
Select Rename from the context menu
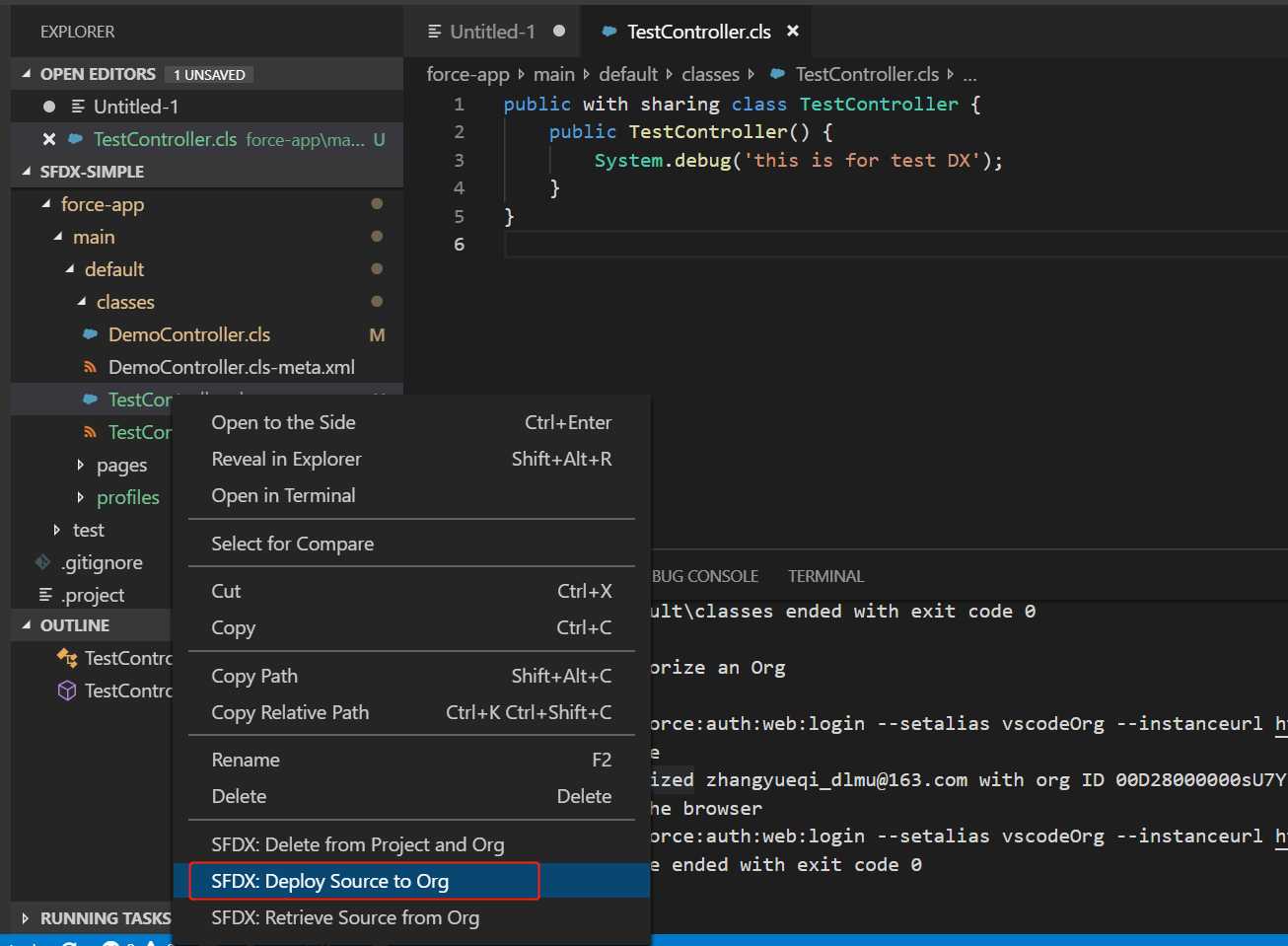click(411, 760)
